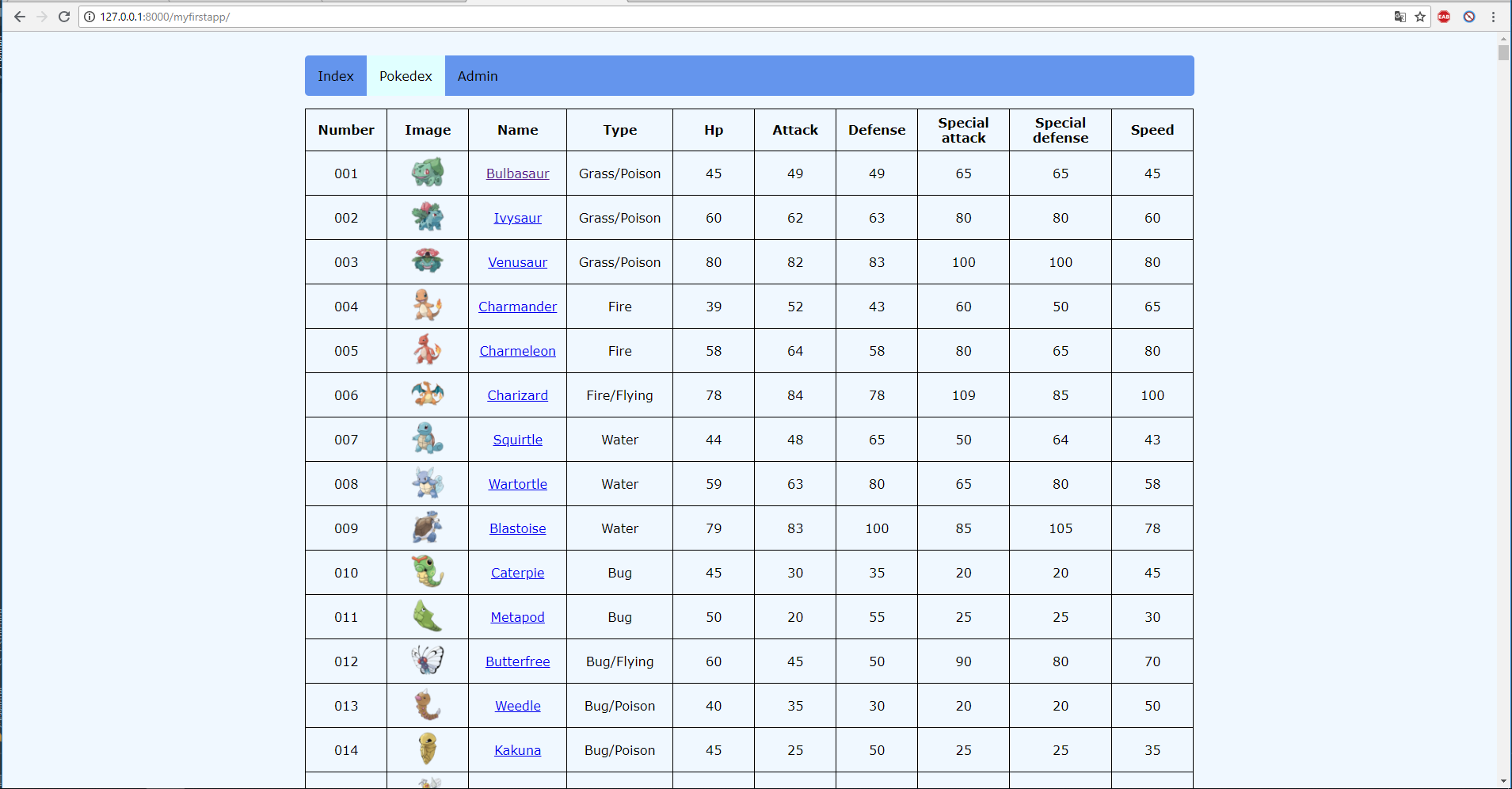Click the Metapod sprite image

[428, 616]
